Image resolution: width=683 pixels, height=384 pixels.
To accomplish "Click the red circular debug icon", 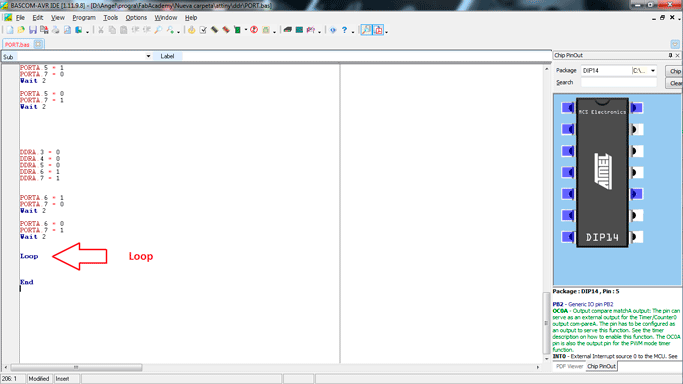I will (x=254, y=30).
